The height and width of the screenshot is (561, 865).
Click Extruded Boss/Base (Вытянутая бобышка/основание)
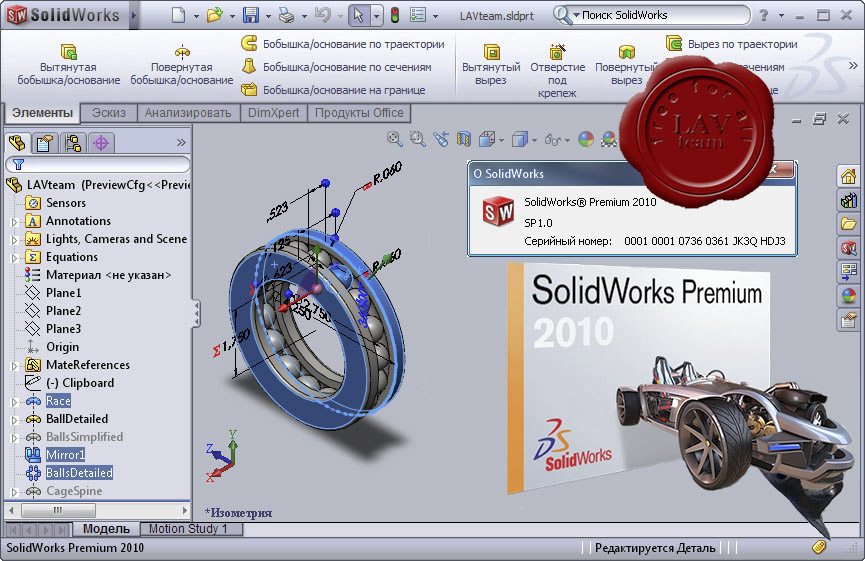(68, 65)
